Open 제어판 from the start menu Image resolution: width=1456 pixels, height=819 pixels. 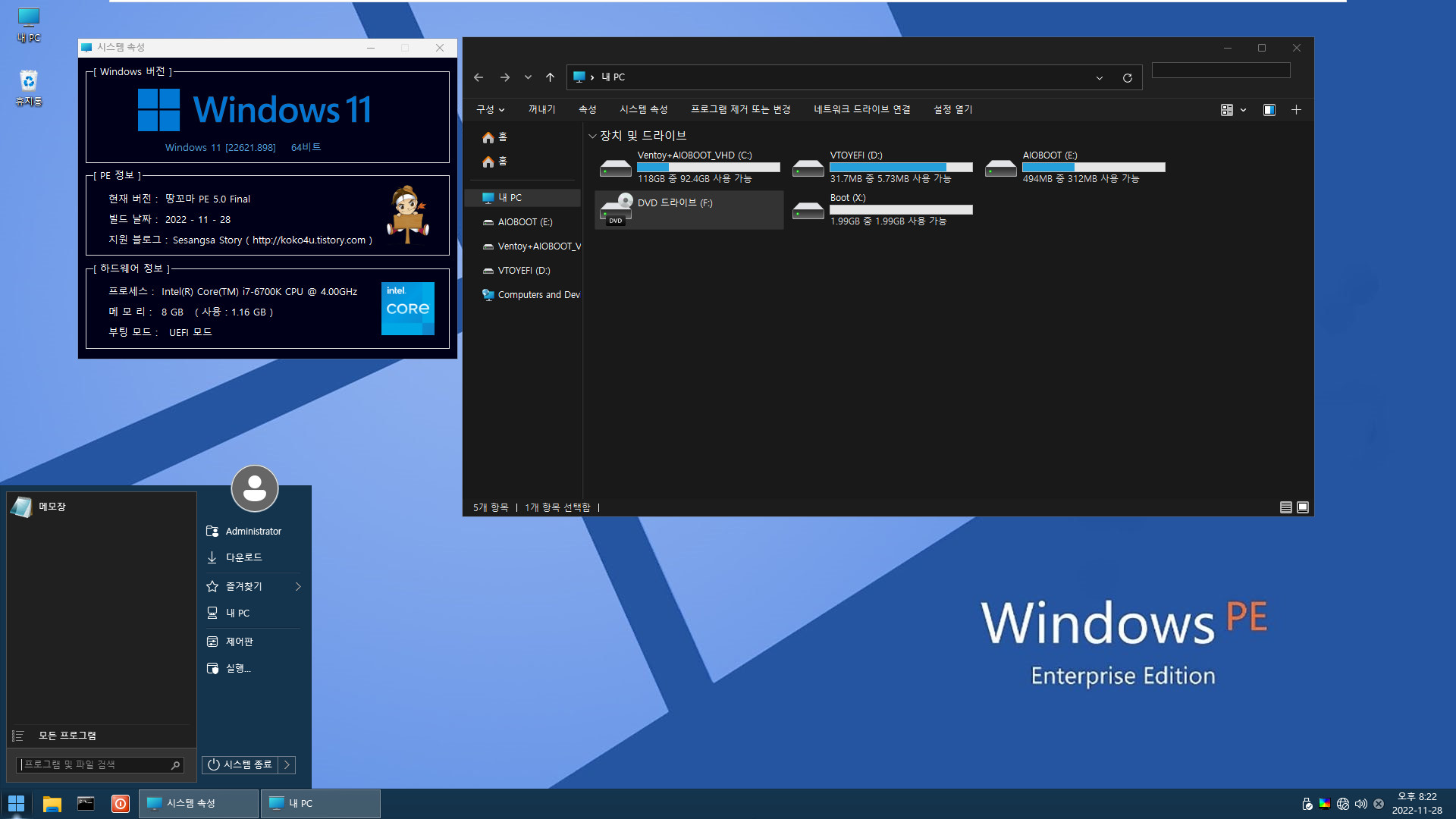[253, 642]
